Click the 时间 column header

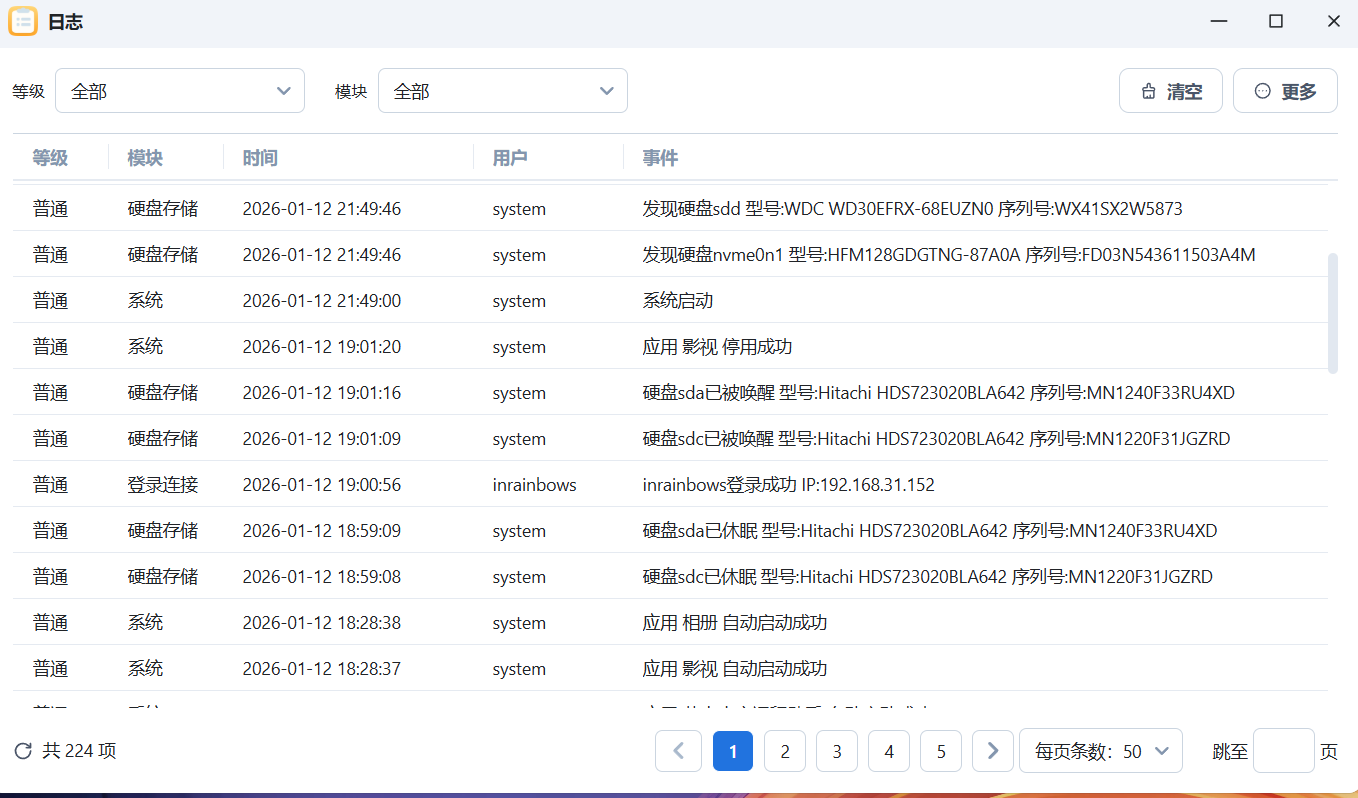coord(259,157)
